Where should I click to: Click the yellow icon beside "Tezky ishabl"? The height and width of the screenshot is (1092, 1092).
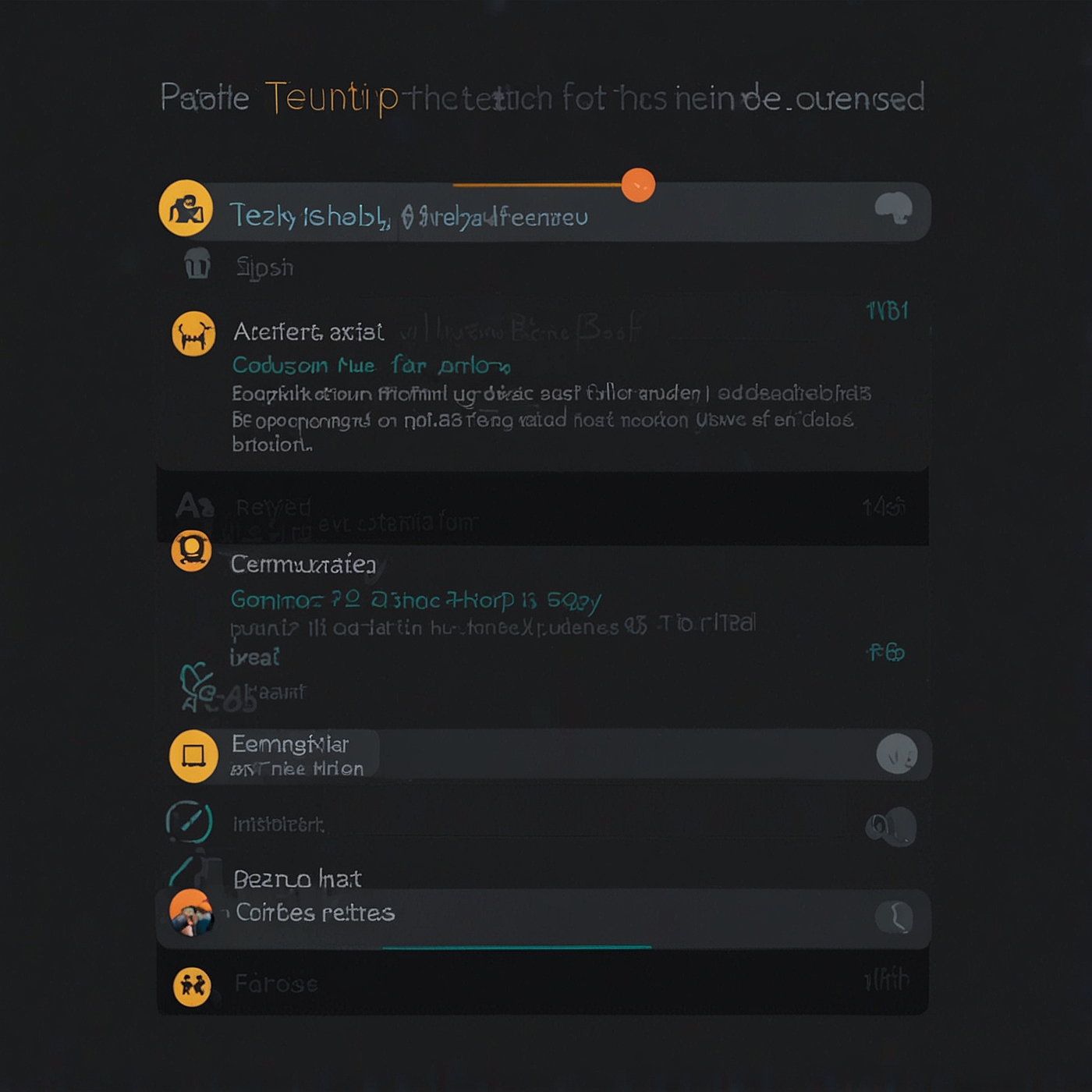click(x=186, y=208)
